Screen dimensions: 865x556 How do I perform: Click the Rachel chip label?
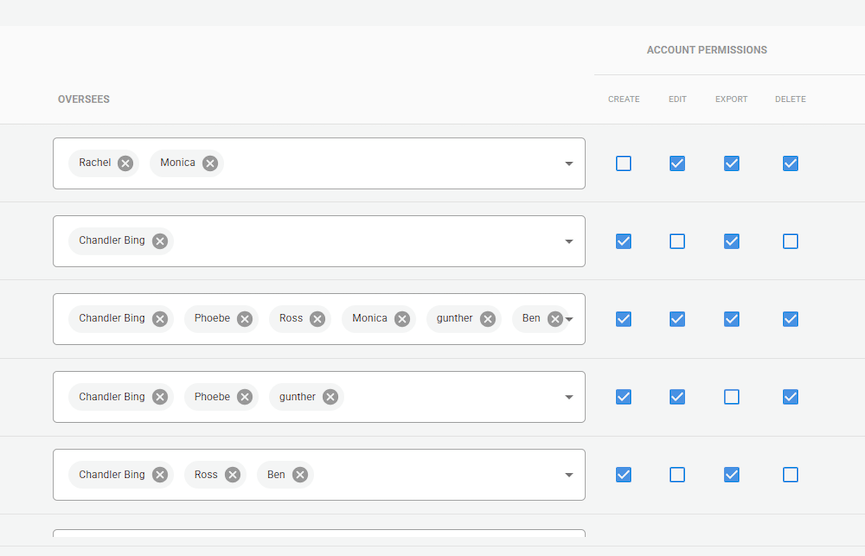point(95,163)
